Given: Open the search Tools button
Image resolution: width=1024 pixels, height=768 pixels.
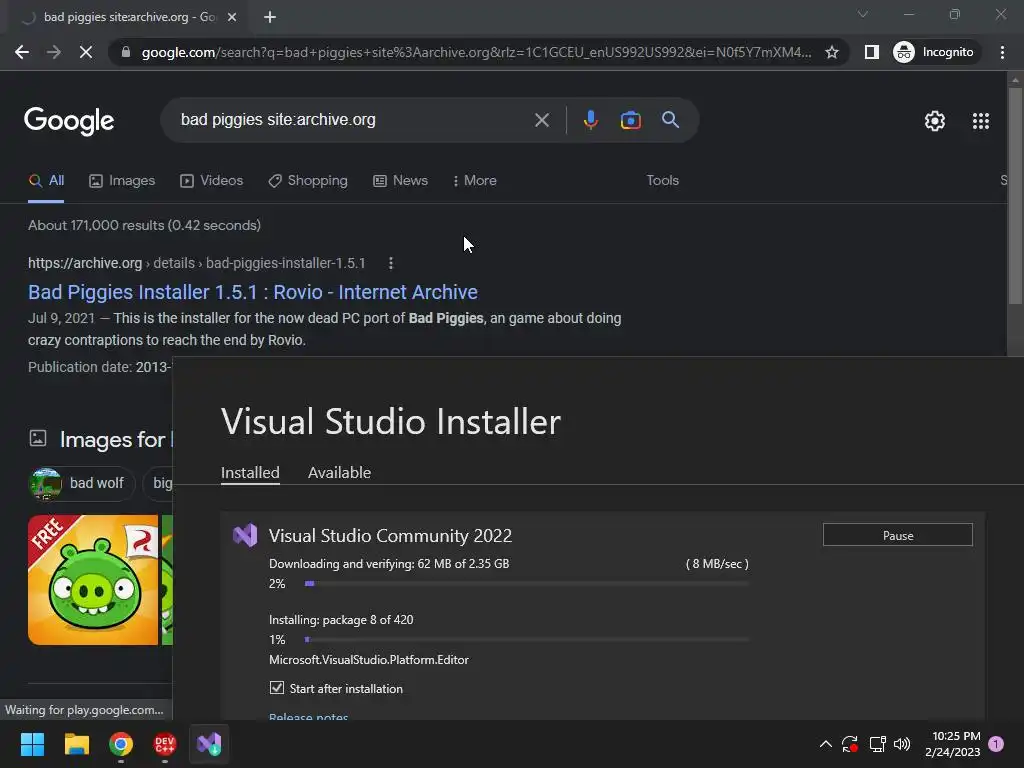Looking at the screenshot, I should tap(662, 181).
